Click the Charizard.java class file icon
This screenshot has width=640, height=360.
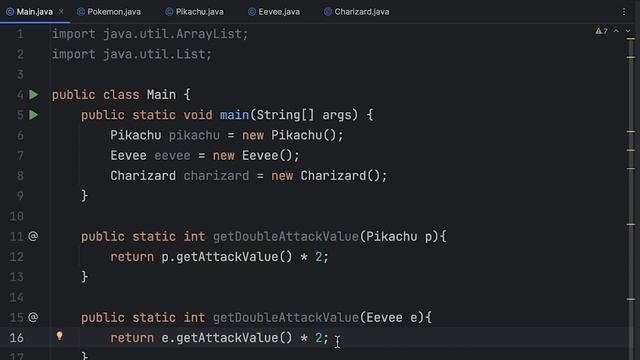tap(328, 12)
